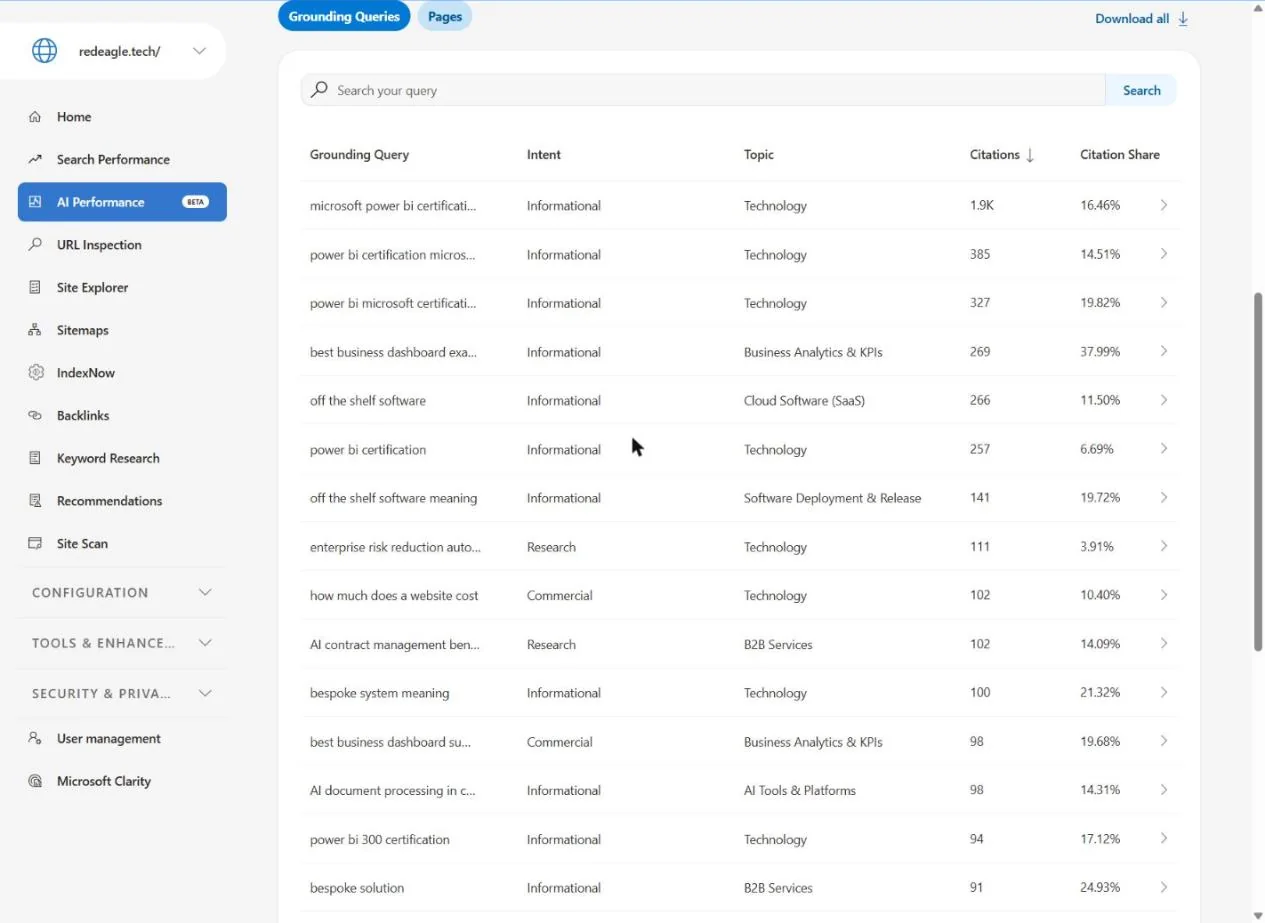The width and height of the screenshot is (1265, 923).
Task: Open Home in the sidebar
Action: [74, 117]
